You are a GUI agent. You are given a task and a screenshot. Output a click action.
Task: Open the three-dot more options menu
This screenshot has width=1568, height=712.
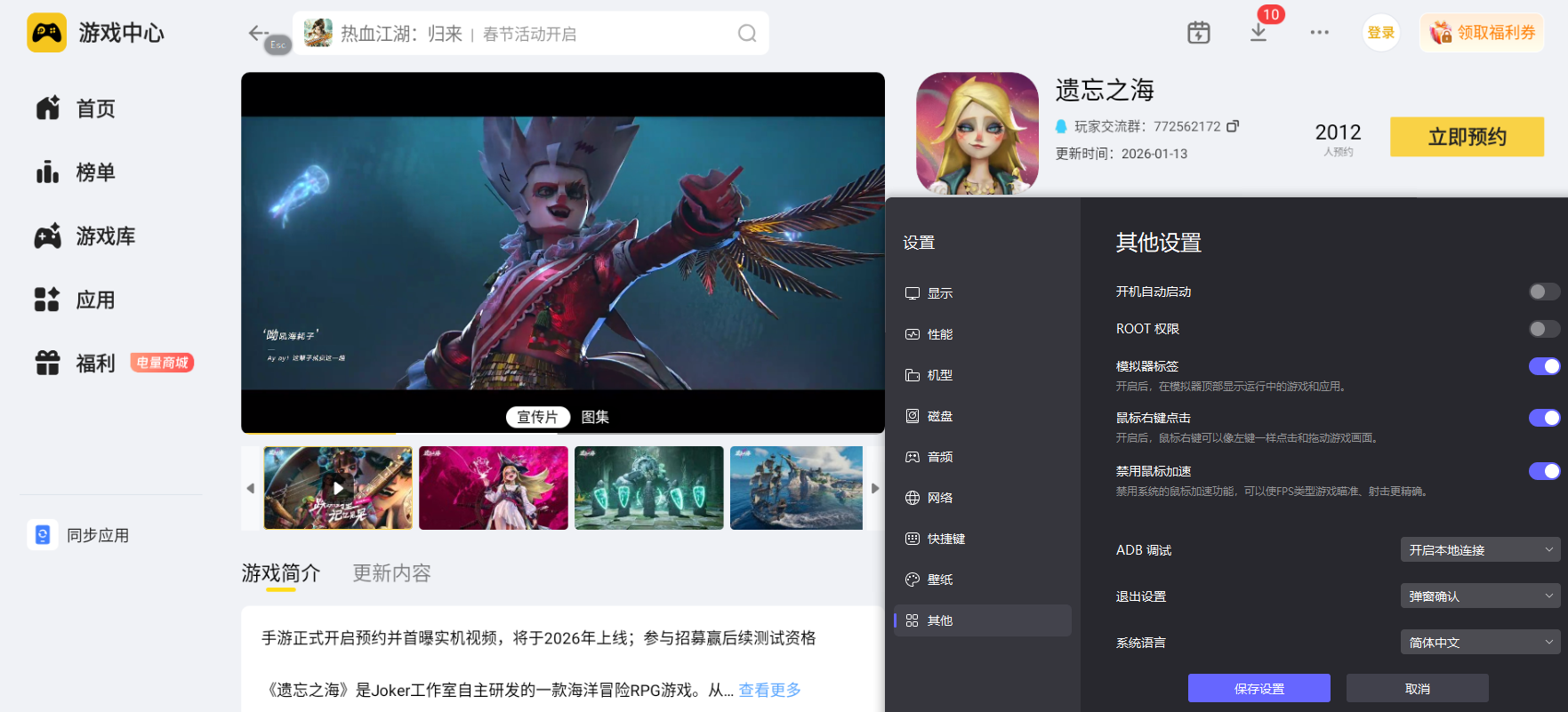1319,33
